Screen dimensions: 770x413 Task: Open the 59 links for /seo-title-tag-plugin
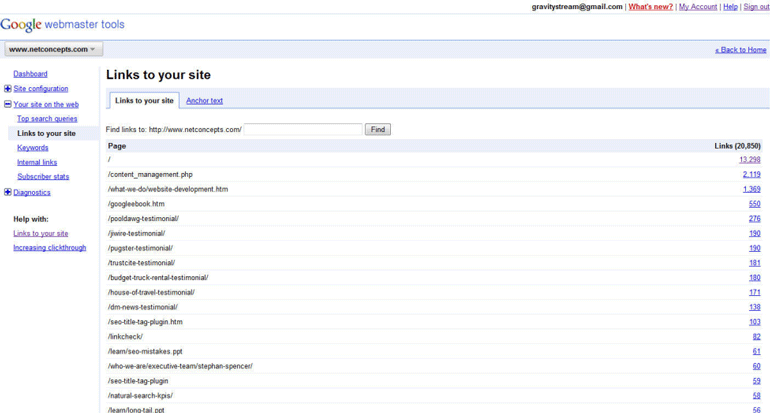click(x=757, y=381)
